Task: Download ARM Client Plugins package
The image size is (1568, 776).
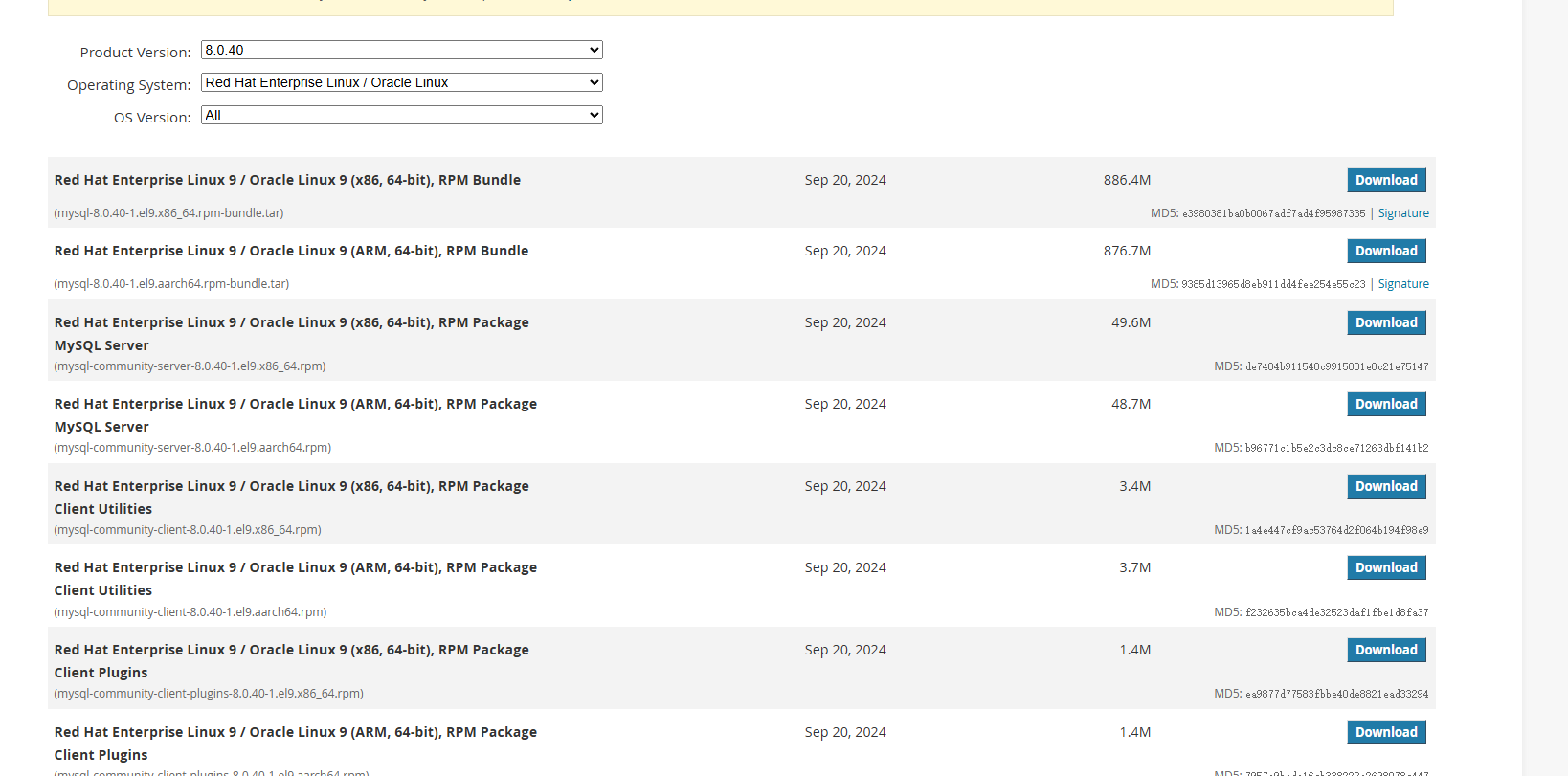Action: (1386, 732)
